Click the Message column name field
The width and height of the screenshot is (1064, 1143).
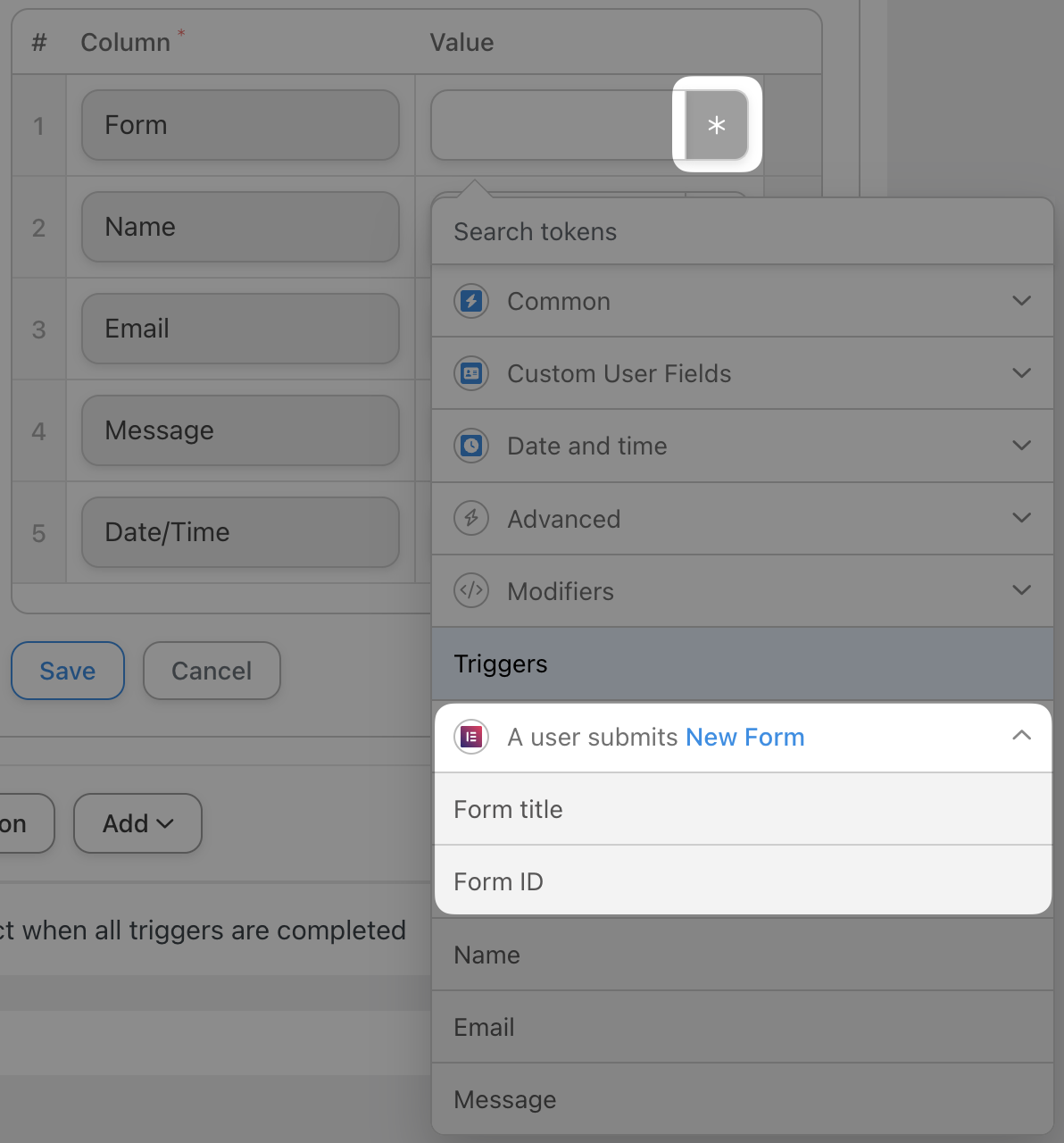point(240,430)
